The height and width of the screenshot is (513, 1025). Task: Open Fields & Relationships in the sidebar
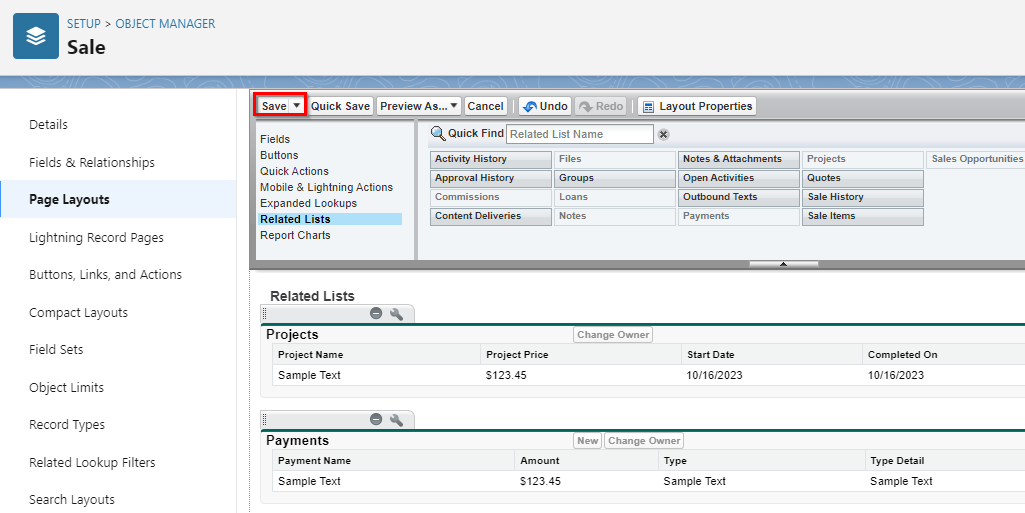coord(92,162)
